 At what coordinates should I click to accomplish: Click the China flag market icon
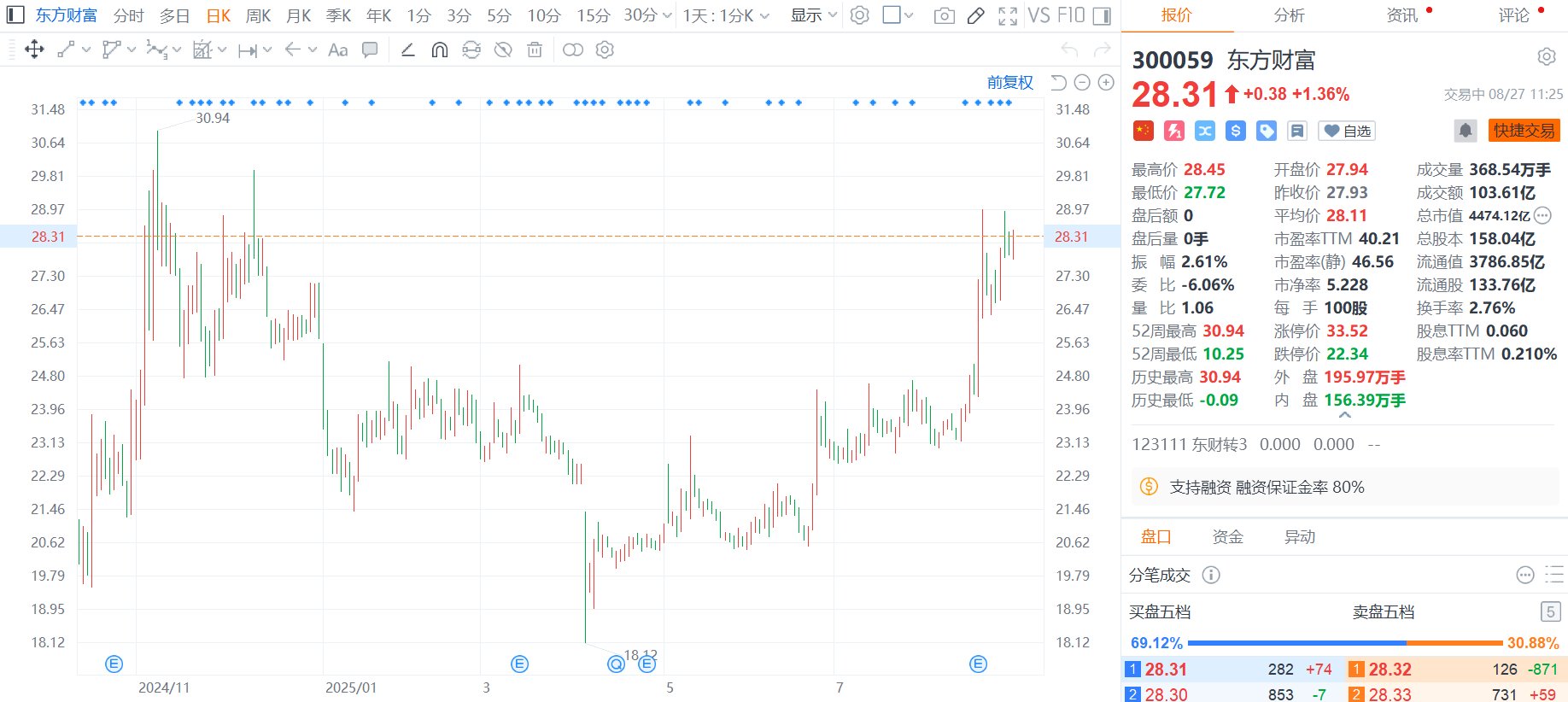[x=1144, y=131]
